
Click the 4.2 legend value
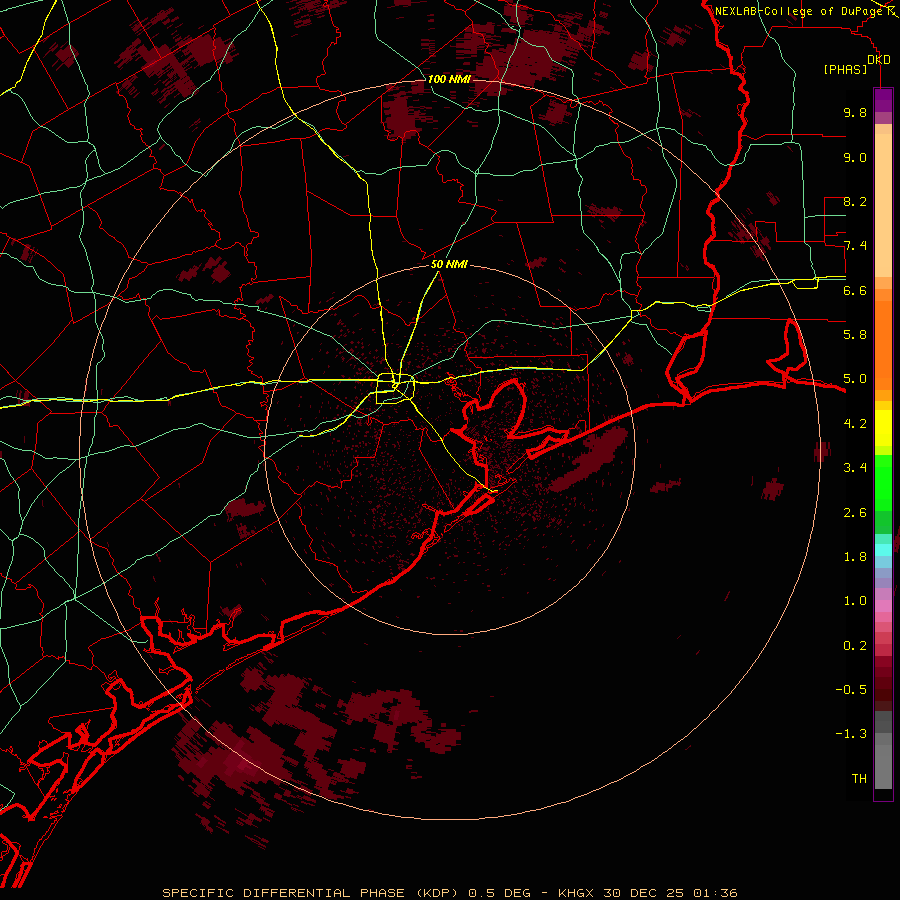coord(855,424)
